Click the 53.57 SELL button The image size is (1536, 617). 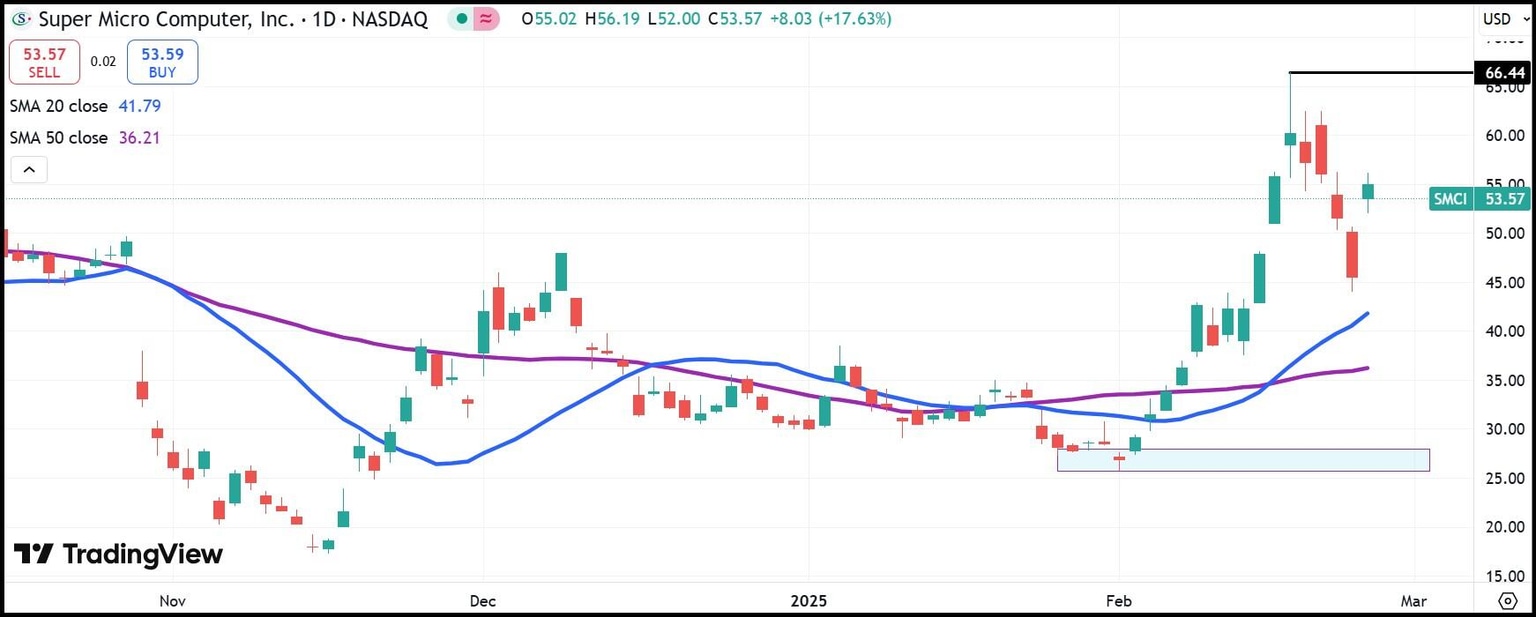click(x=43, y=62)
